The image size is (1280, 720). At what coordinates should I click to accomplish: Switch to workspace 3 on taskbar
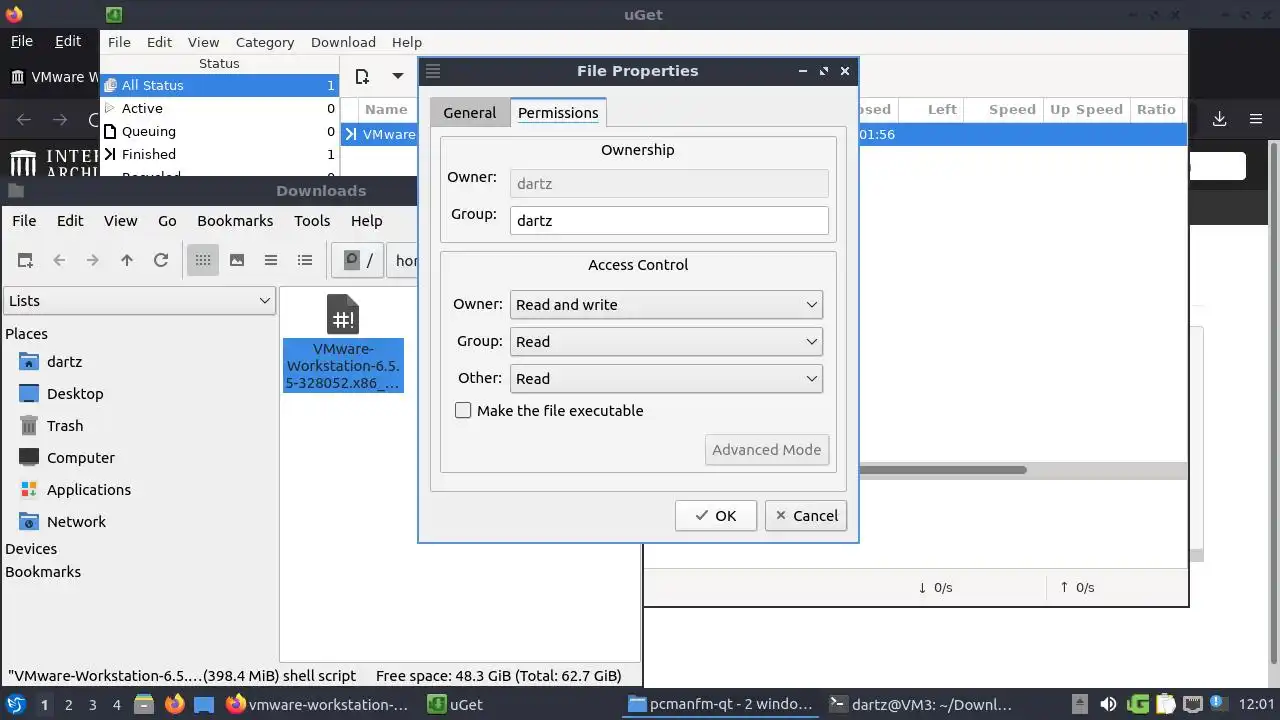coord(92,705)
